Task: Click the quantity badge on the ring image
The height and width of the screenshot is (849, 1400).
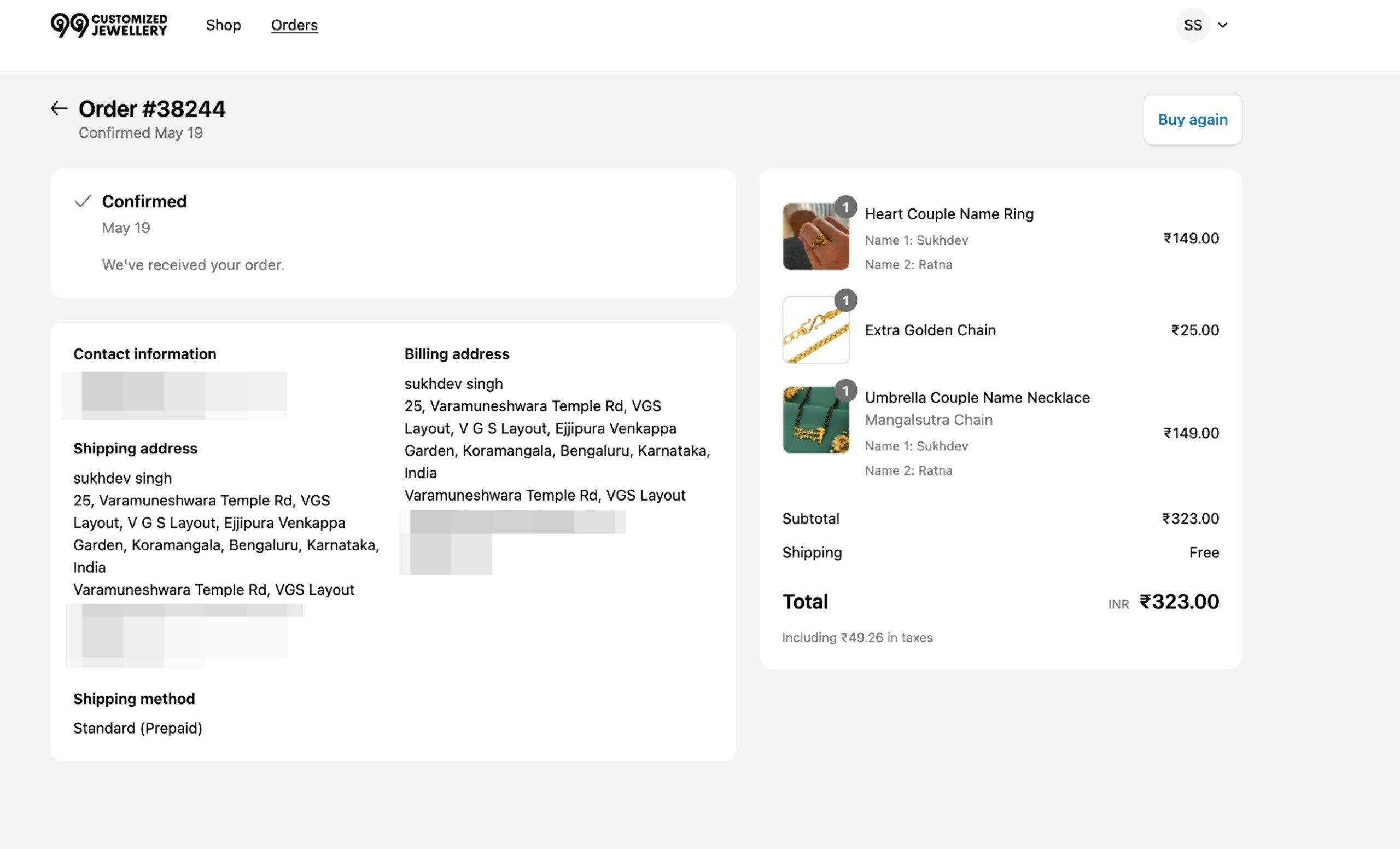Action: pos(845,207)
